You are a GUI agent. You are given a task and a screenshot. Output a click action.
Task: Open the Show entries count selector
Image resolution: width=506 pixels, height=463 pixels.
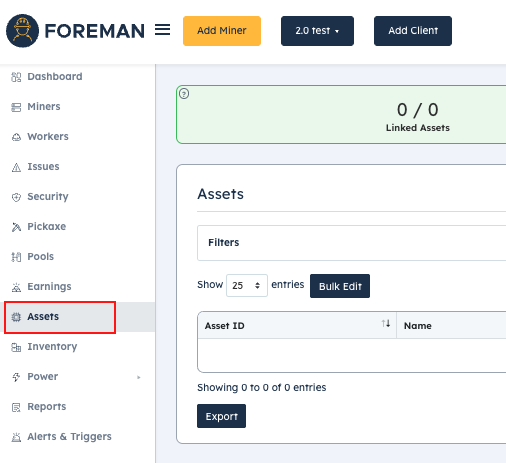coord(247,285)
